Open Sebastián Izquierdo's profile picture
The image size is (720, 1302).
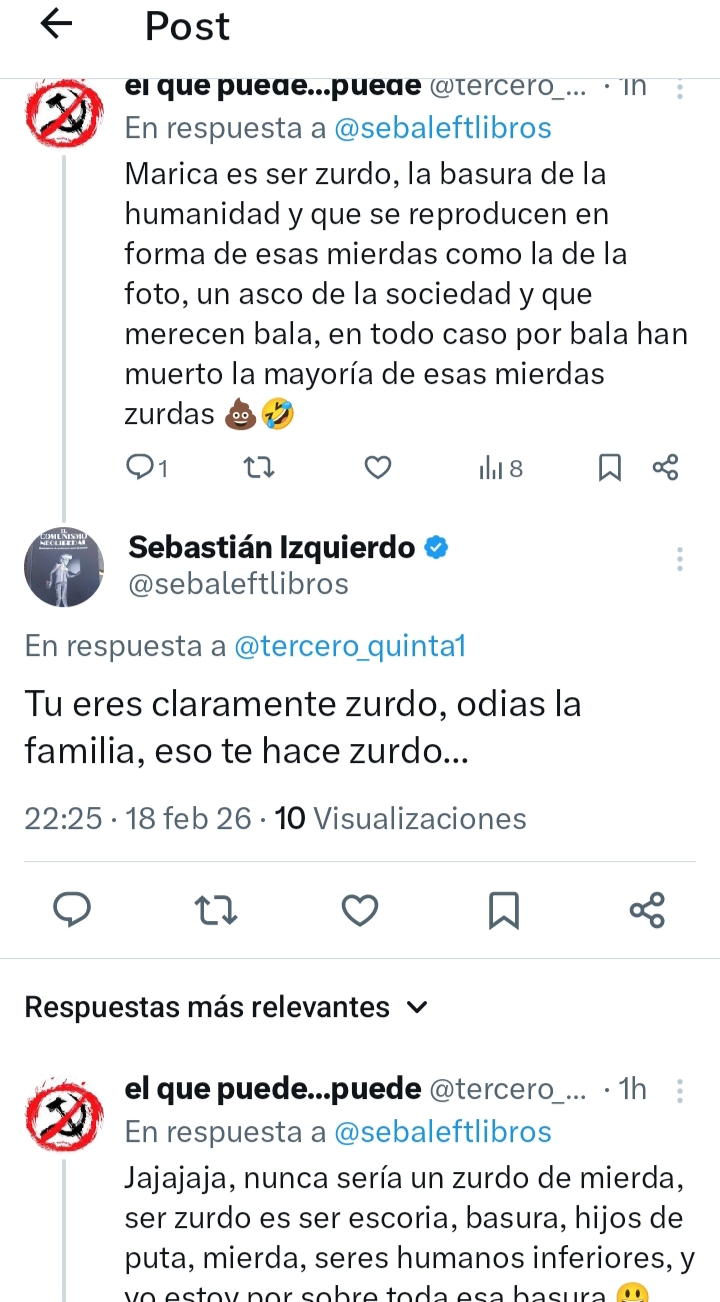pyautogui.click(x=65, y=565)
